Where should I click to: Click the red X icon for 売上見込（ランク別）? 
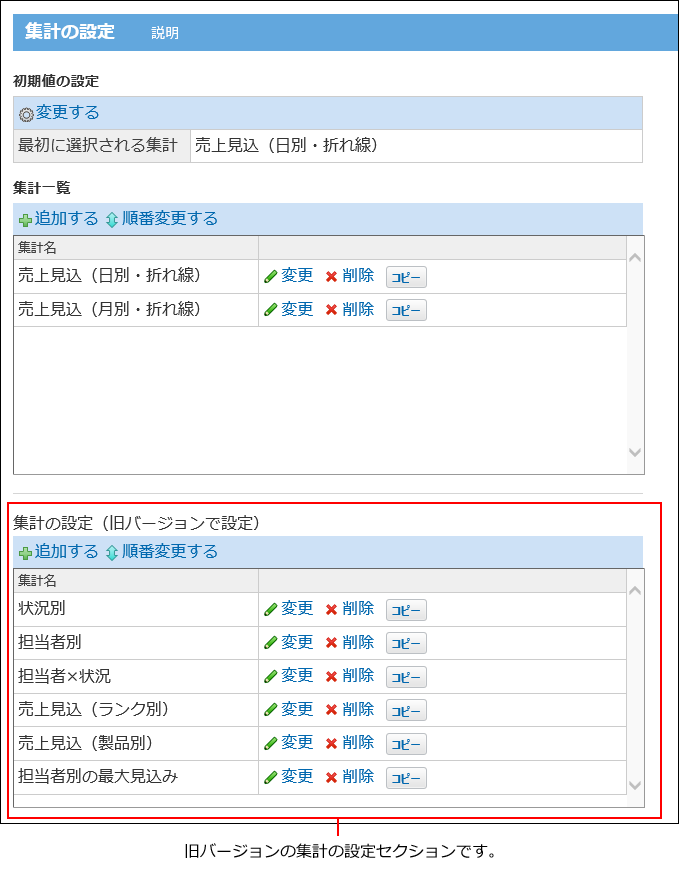(x=332, y=710)
